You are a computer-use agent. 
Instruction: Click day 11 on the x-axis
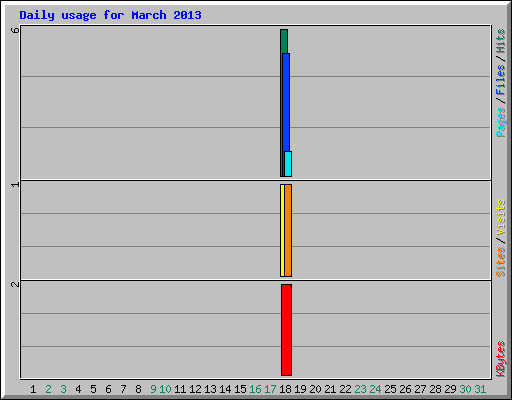[180, 389]
